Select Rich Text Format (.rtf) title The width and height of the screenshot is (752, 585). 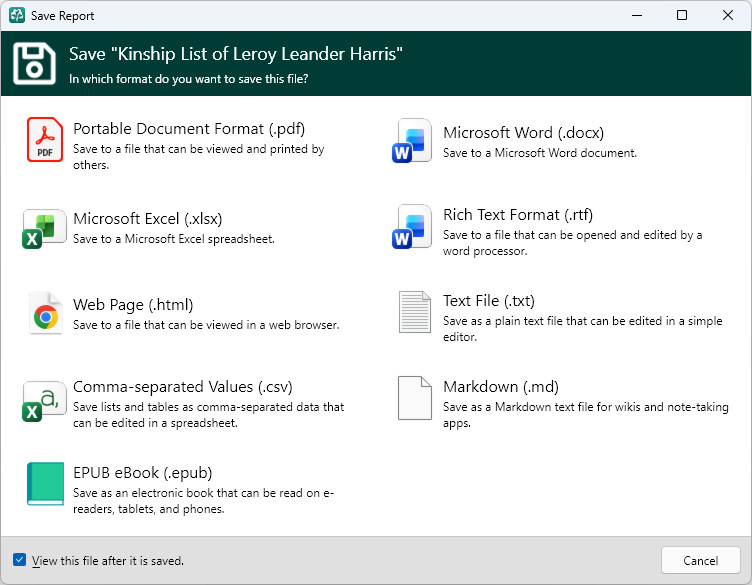pos(518,214)
